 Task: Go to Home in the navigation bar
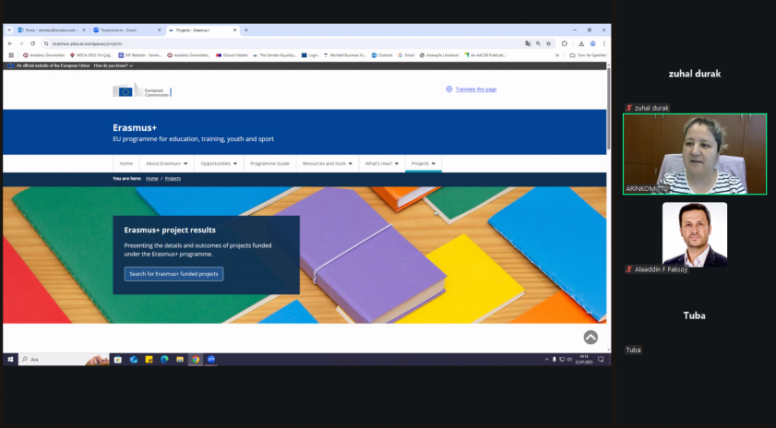[126, 163]
